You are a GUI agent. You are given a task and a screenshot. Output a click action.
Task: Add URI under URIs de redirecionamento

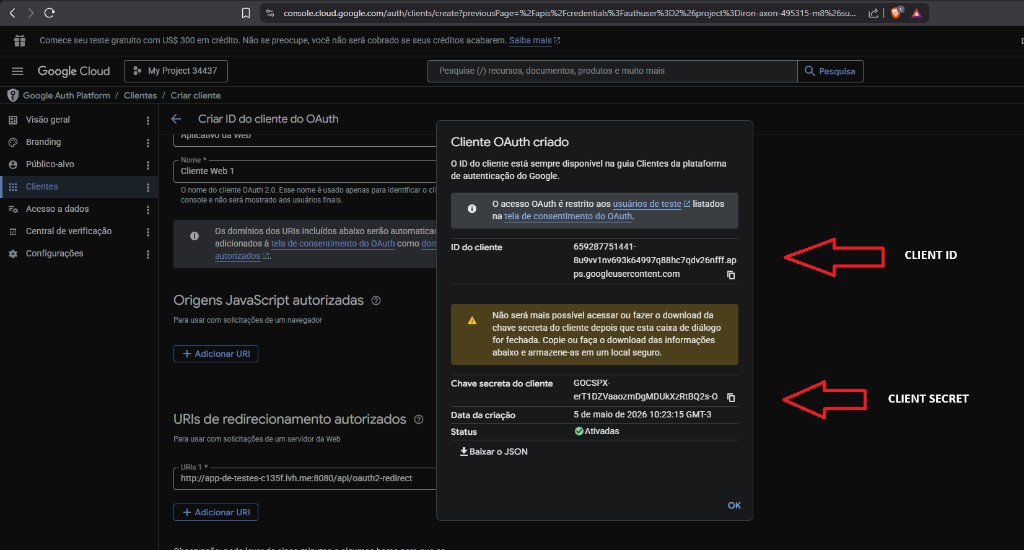(216, 512)
